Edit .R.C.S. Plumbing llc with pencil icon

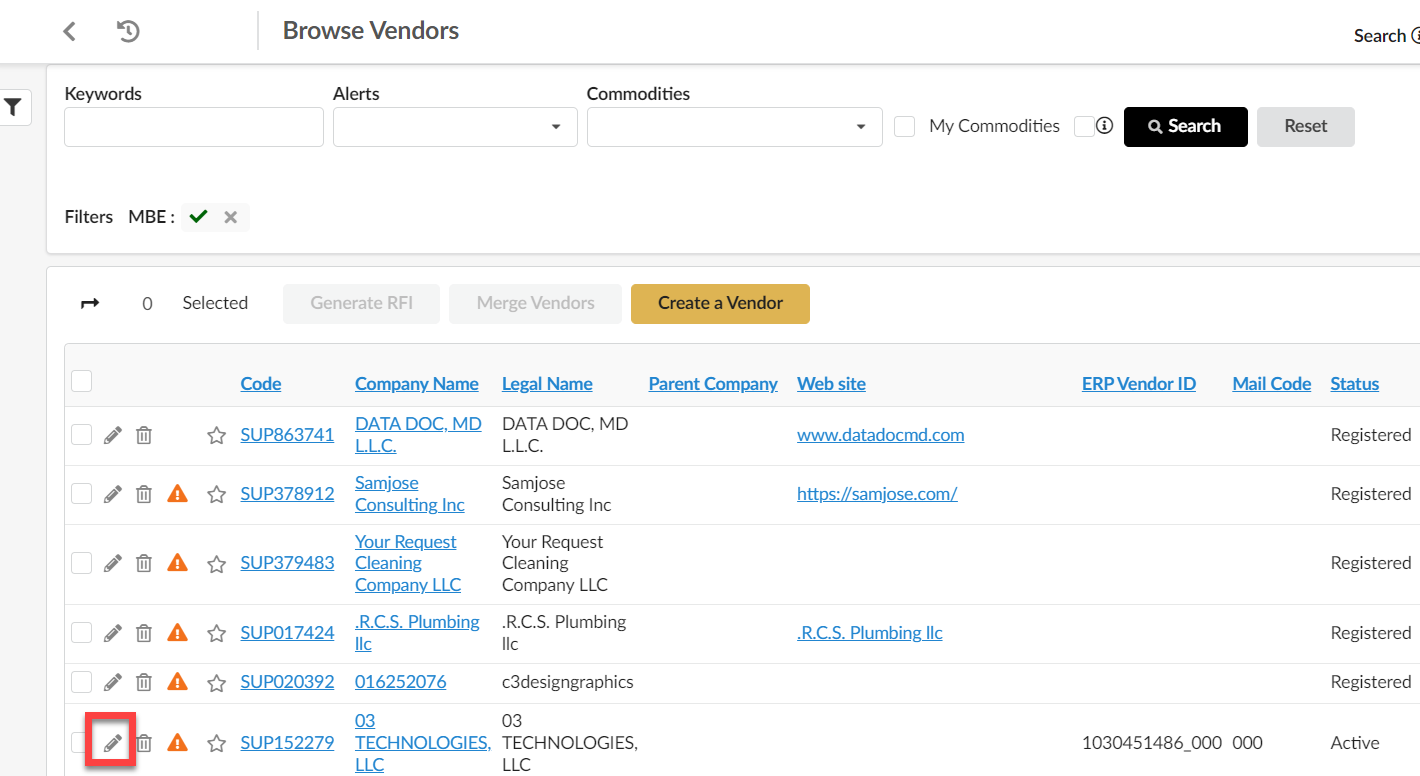[x=113, y=633]
